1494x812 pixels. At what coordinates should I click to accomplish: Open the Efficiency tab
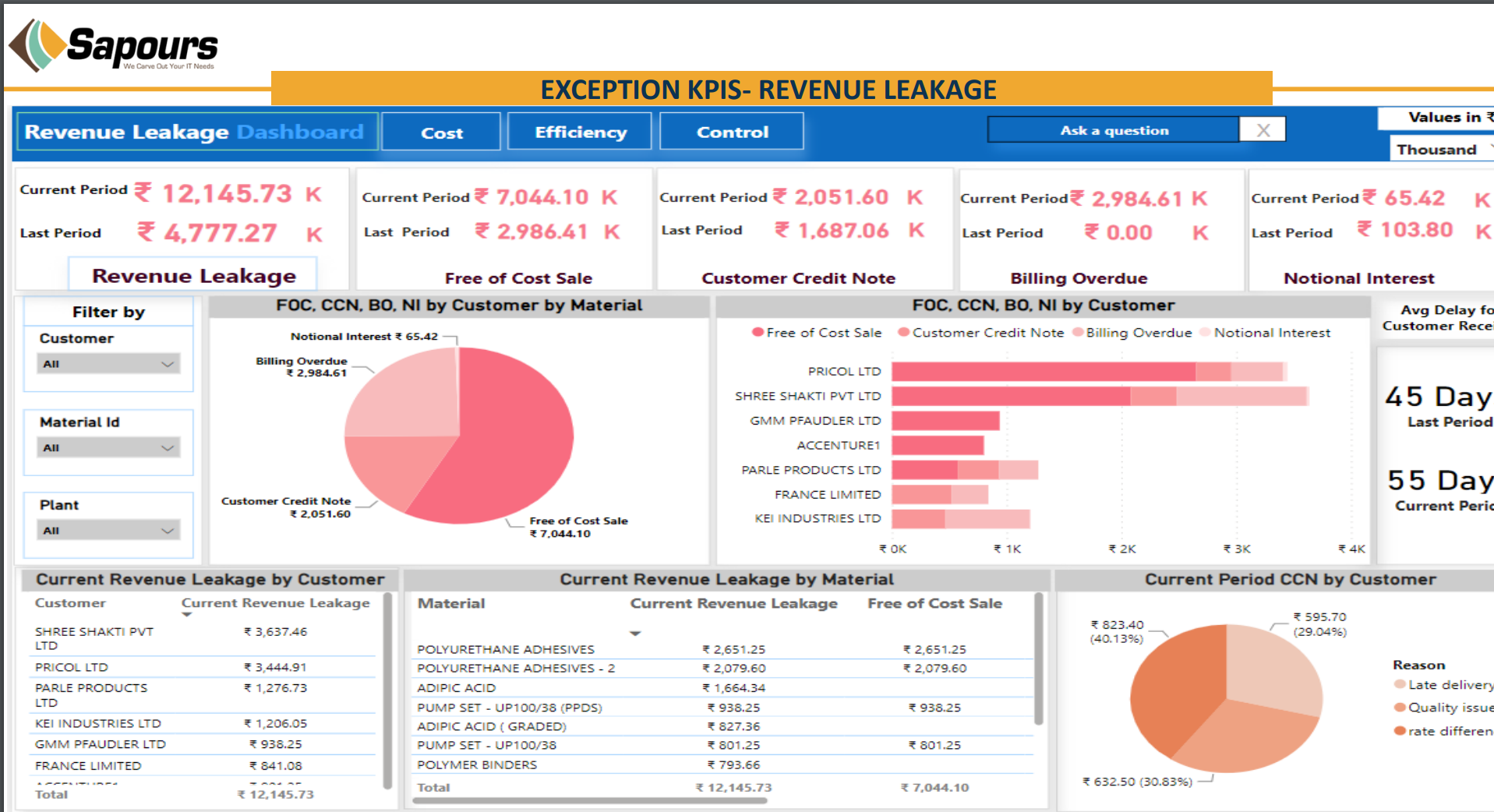(x=580, y=132)
